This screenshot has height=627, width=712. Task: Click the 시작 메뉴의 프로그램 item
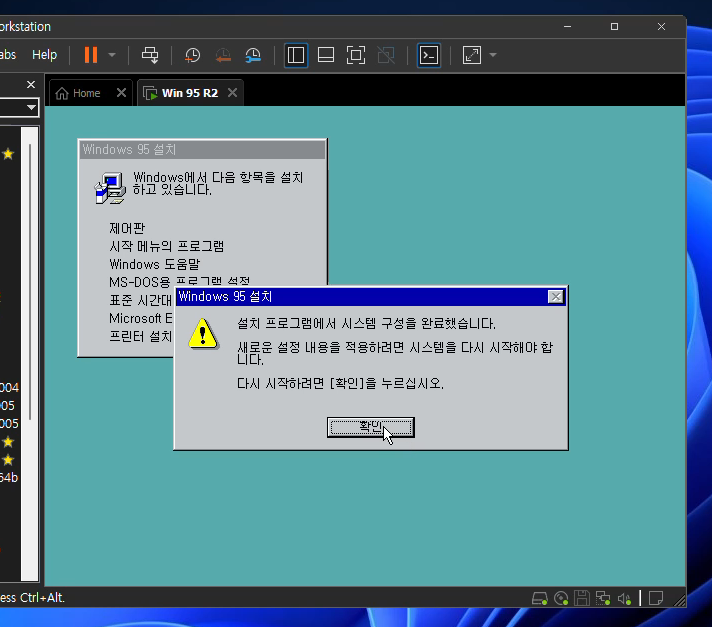click(x=166, y=246)
